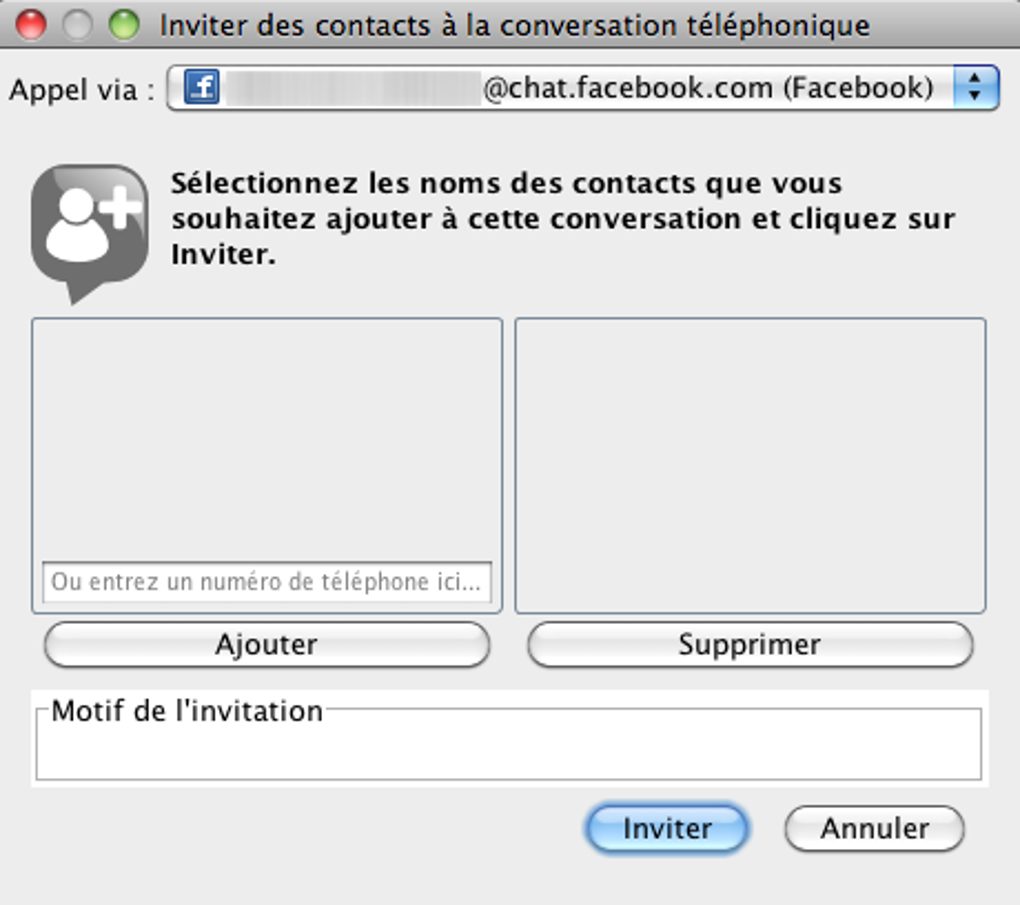Click the Facebook logo icon in account selector

point(202,88)
